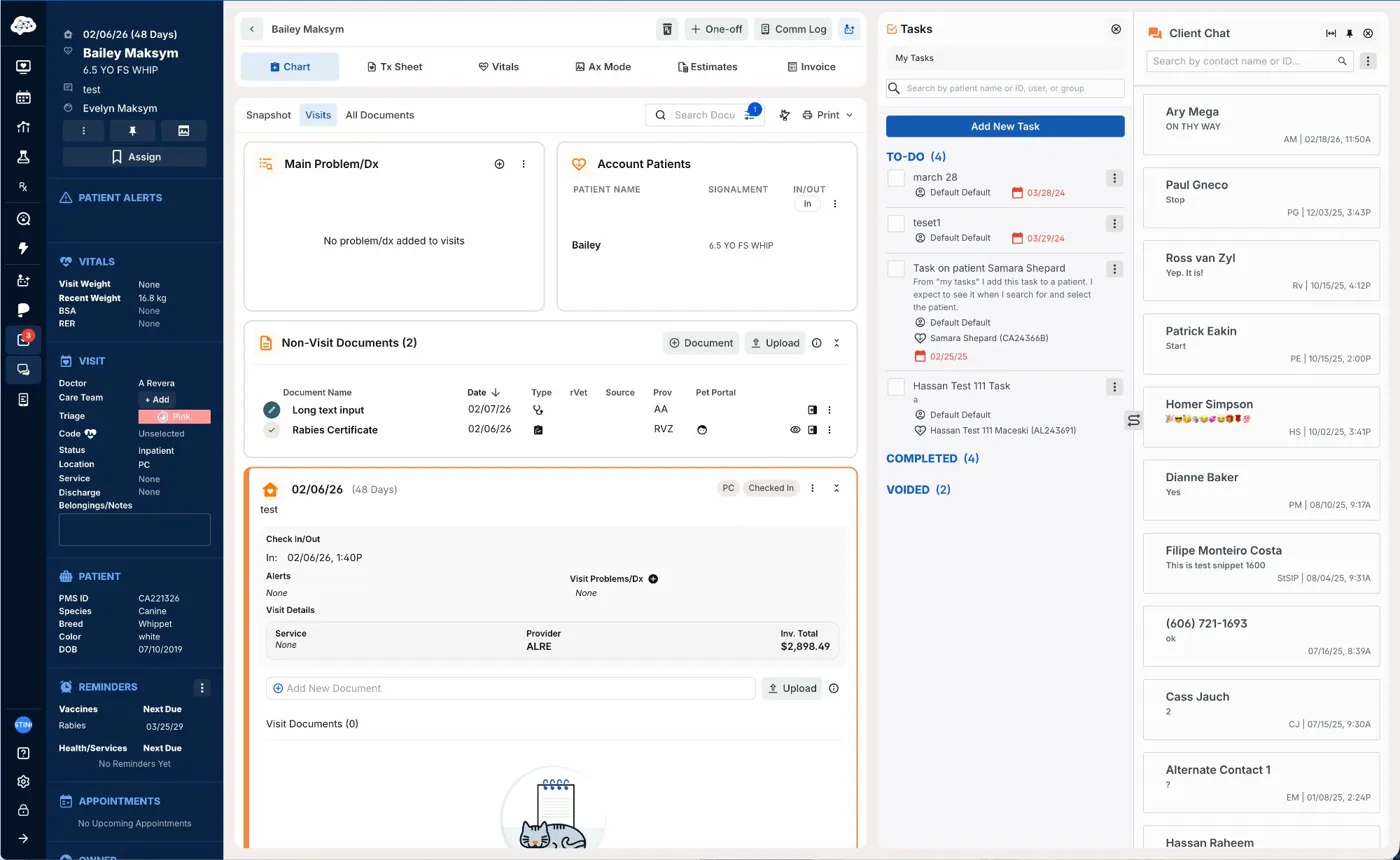Mark 'Hassan Test 111 Task' as done

(896, 387)
